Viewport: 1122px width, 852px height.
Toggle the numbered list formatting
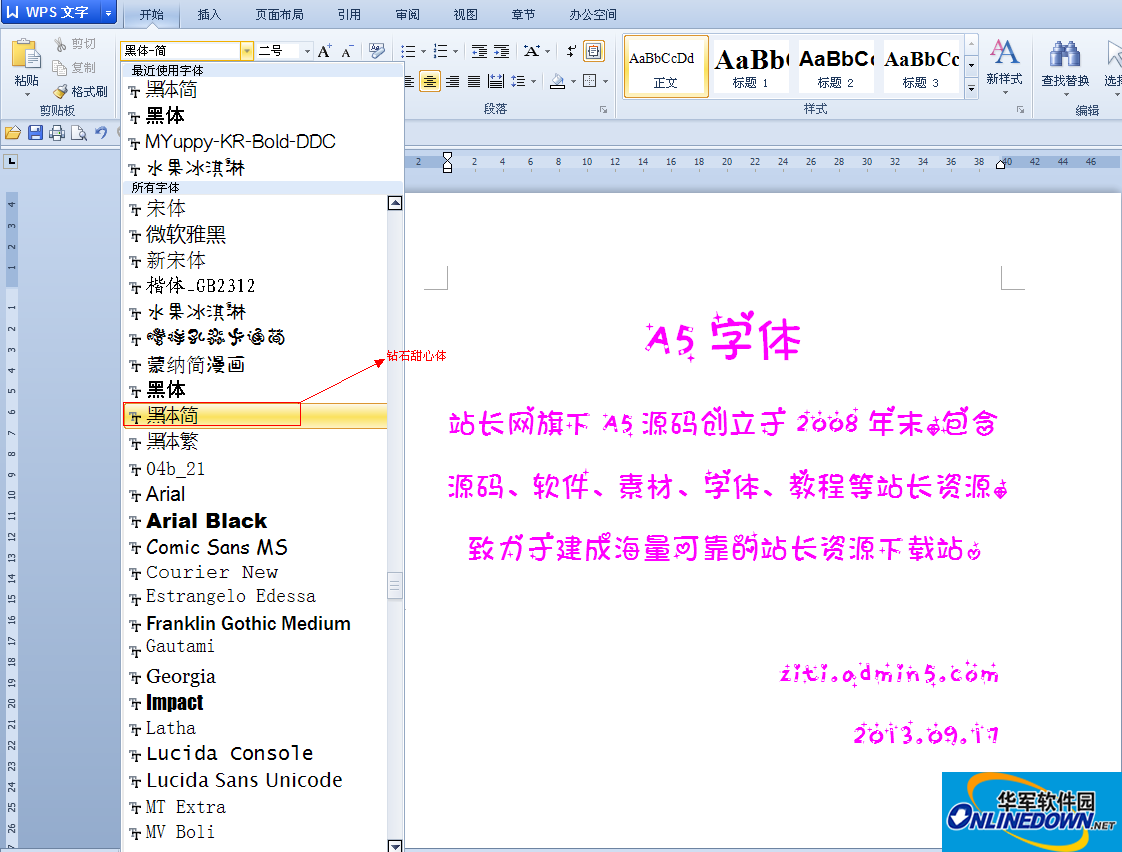(441, 50)
